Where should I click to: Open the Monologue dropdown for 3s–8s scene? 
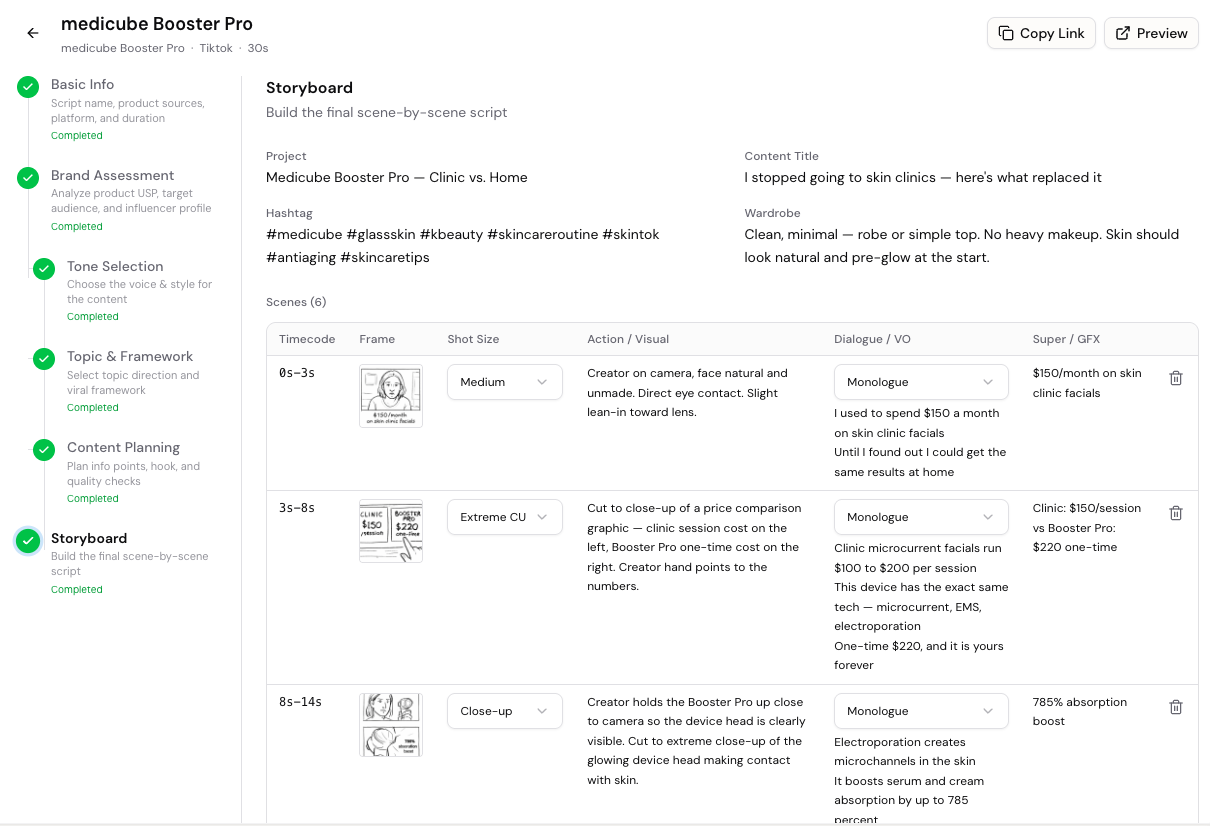[920, 517]
